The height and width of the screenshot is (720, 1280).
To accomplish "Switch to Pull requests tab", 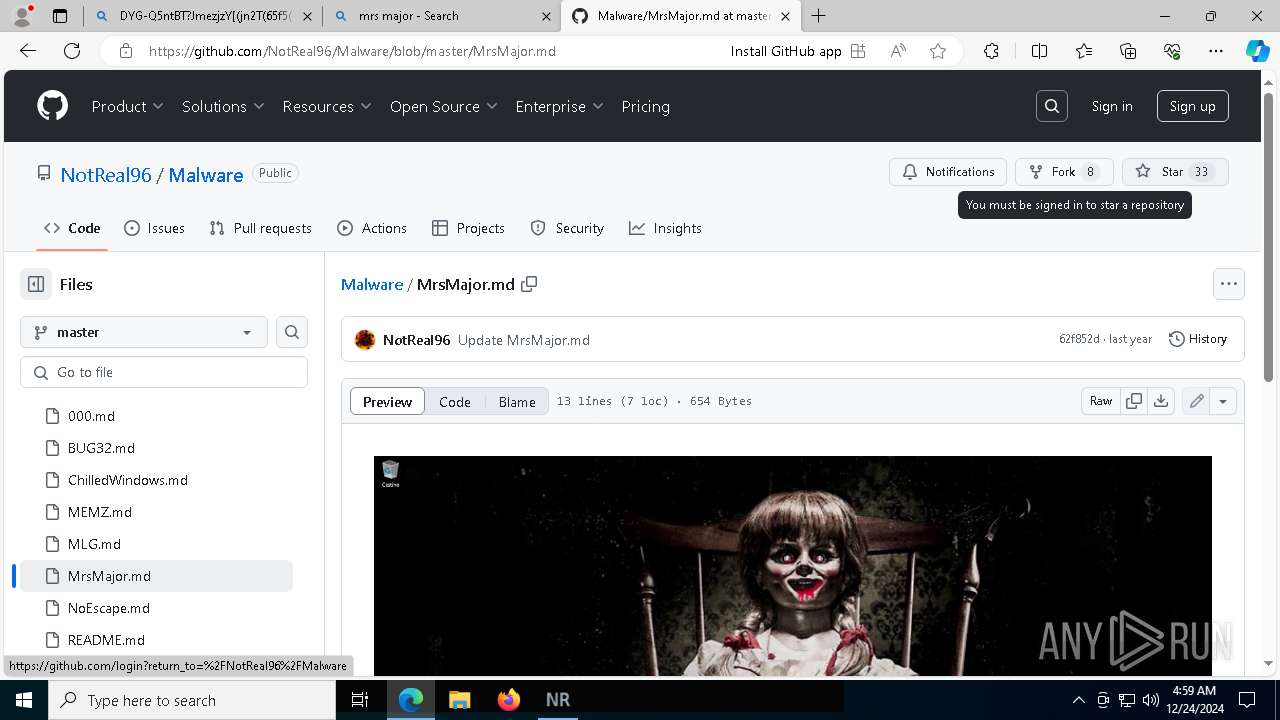I will pos(260,228).
